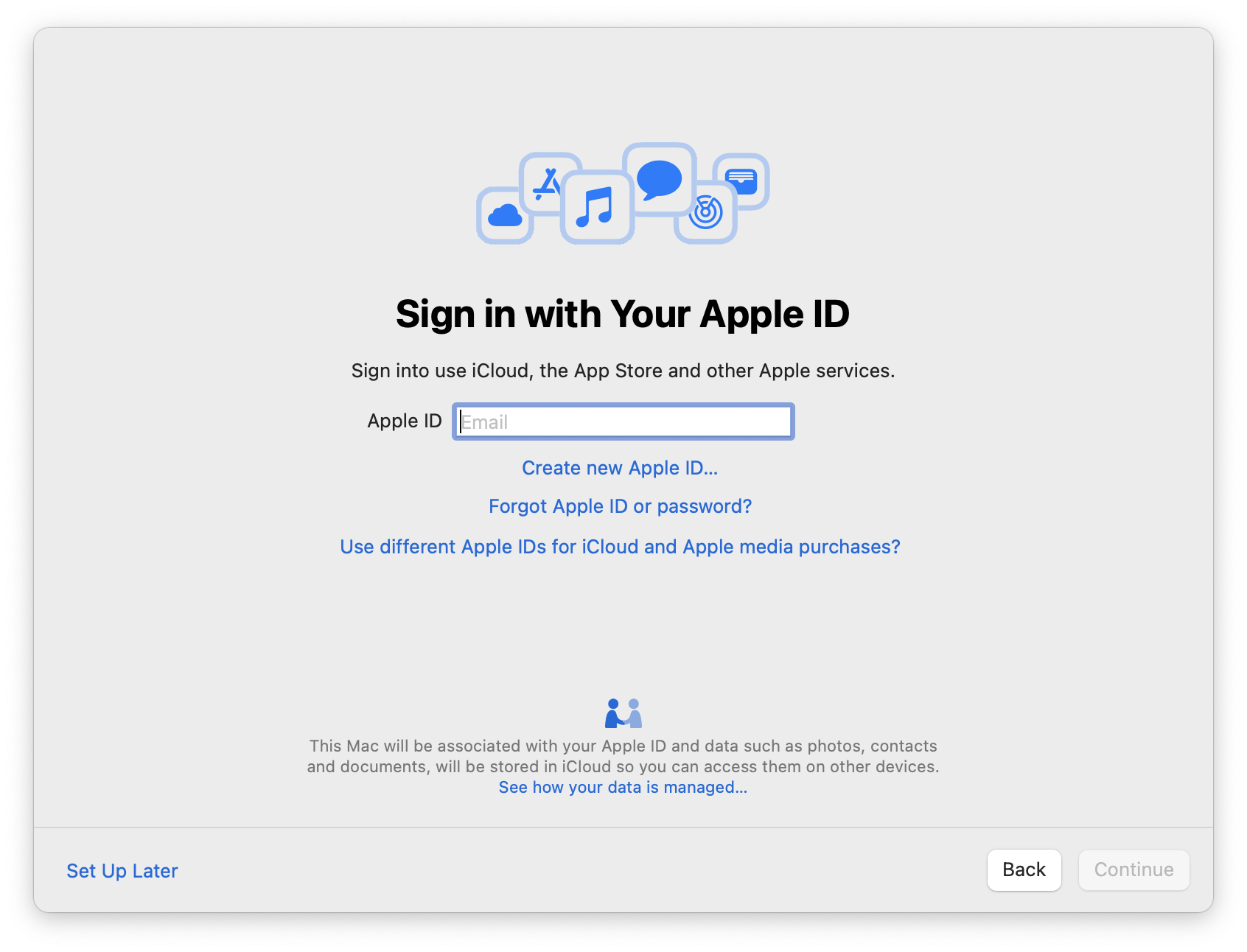
Task: Click the privacy handshake people icon
Action: (623, 713)
